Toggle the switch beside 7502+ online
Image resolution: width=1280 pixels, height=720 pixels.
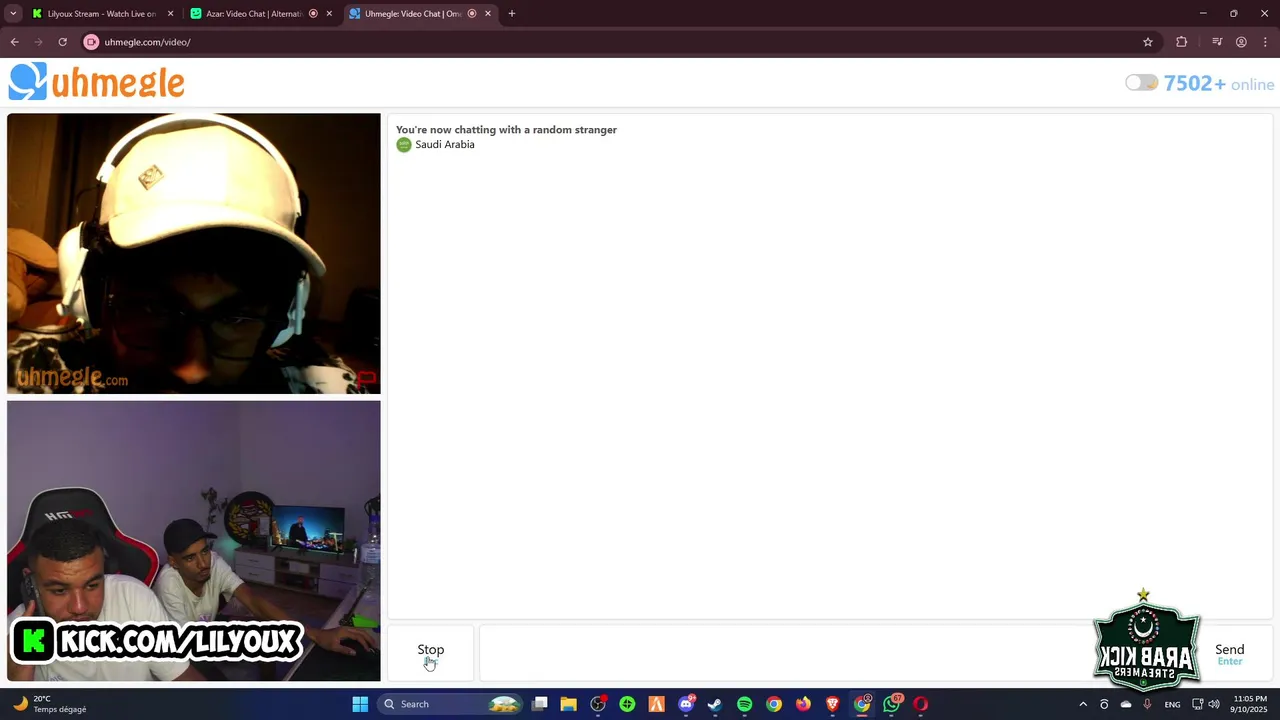[1141, 83]
